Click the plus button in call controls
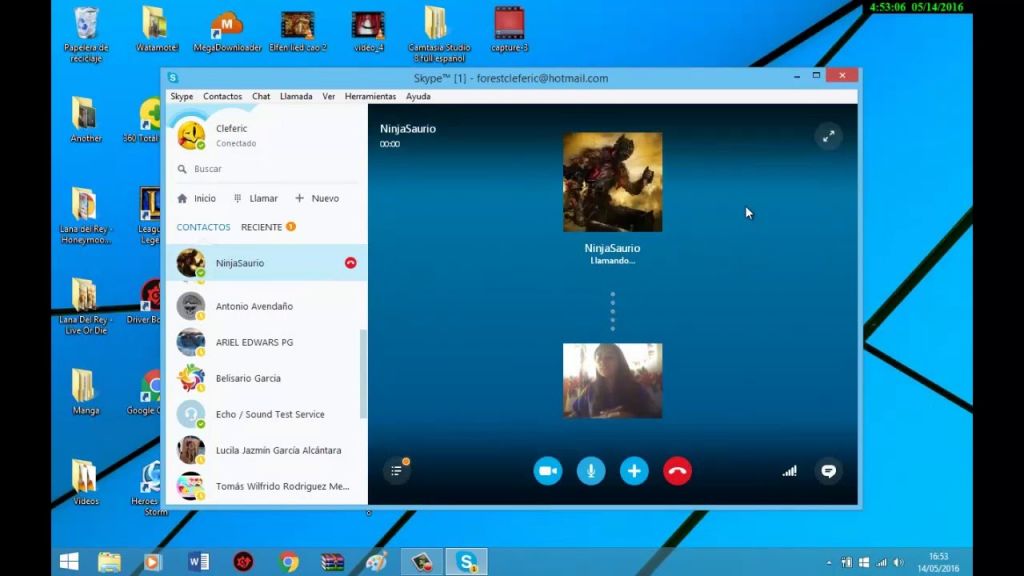The width and height of the screenshot is (1024, 576). pyautogui.click(x=634, y=471)
